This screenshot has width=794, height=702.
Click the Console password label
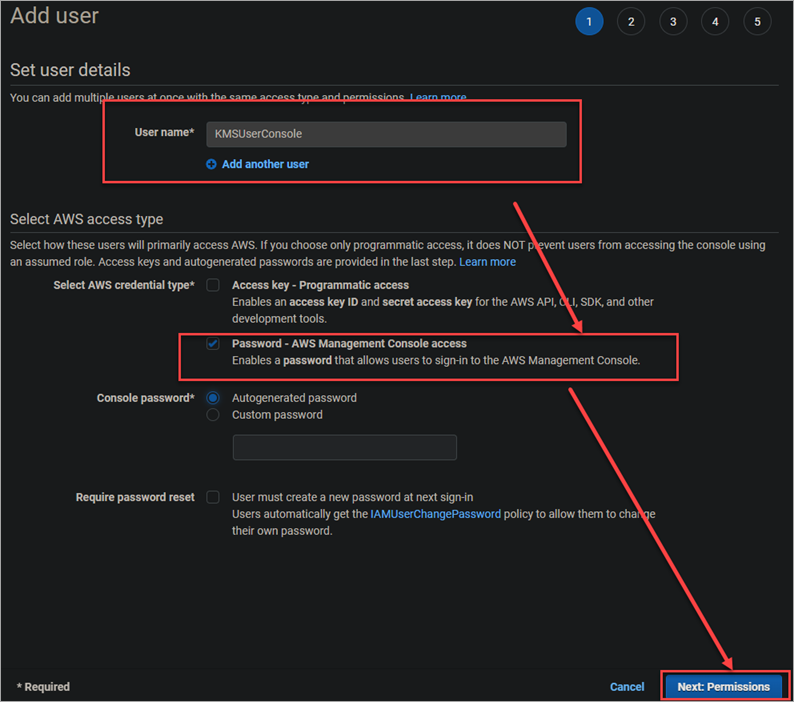point(146,398)
